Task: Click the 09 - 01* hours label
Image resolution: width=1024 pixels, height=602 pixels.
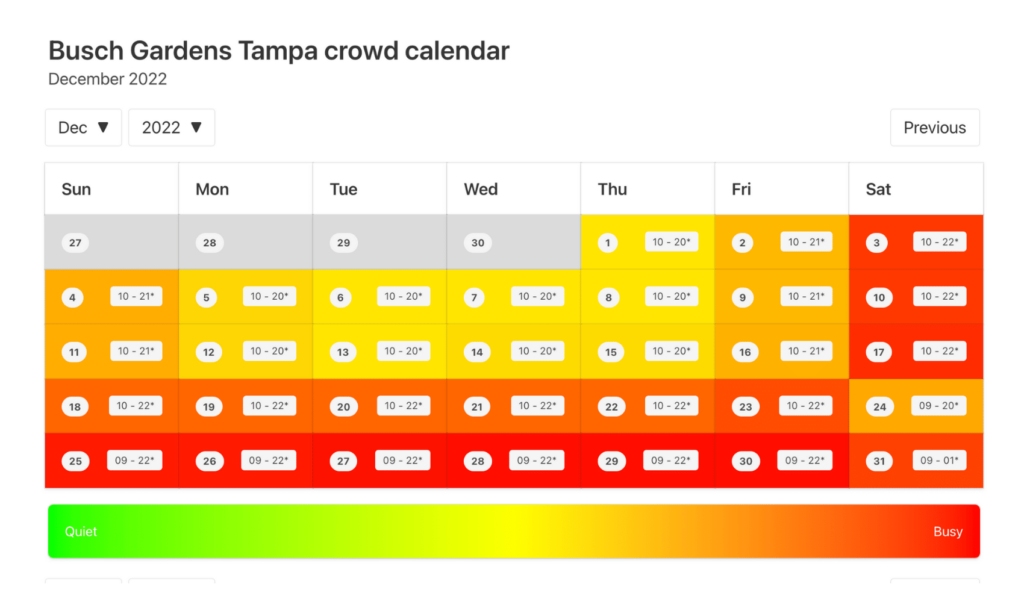Action: 939,460
